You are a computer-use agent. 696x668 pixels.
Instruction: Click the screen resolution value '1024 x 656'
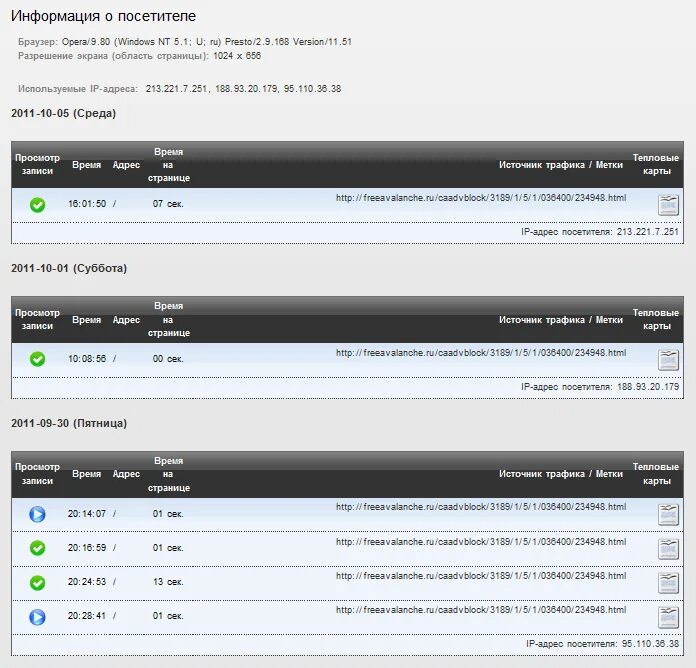pos(237,56)
